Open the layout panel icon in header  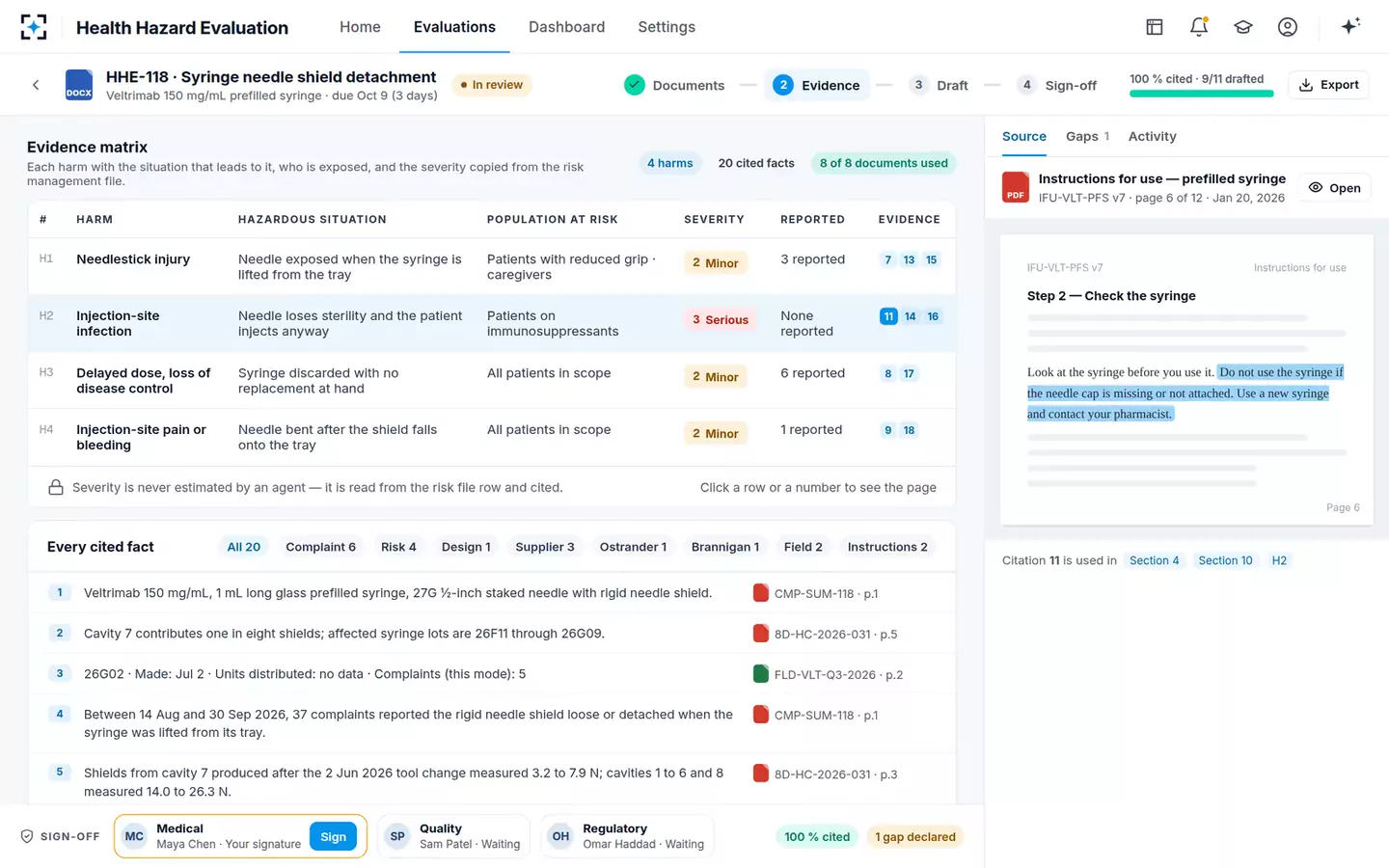pos(1155,27)
